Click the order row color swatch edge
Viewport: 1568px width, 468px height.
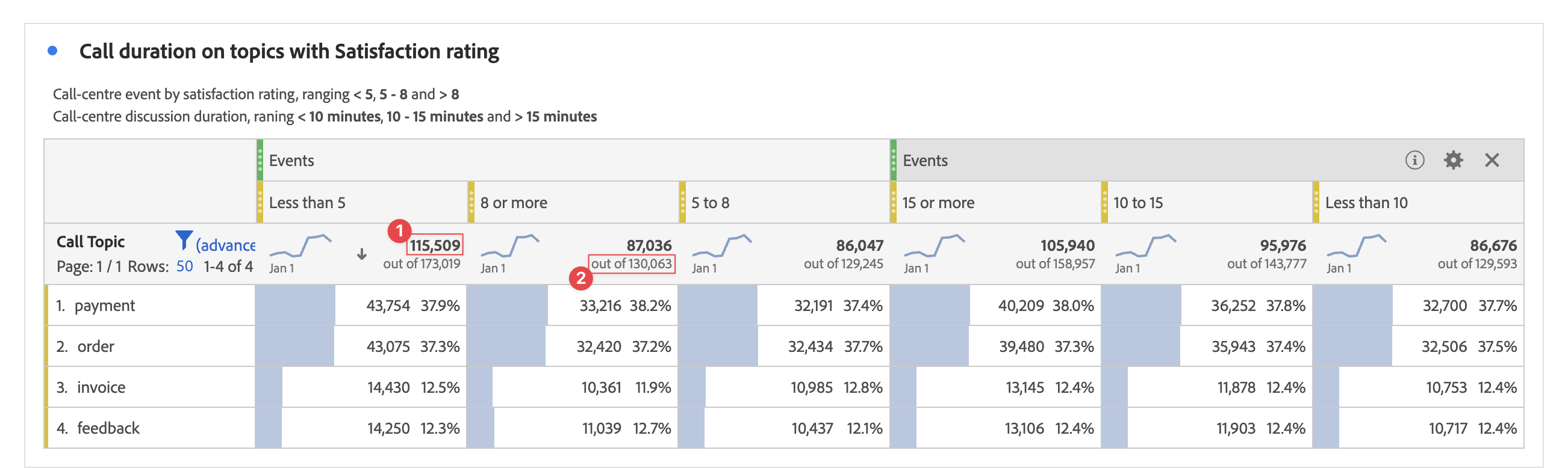46,346
